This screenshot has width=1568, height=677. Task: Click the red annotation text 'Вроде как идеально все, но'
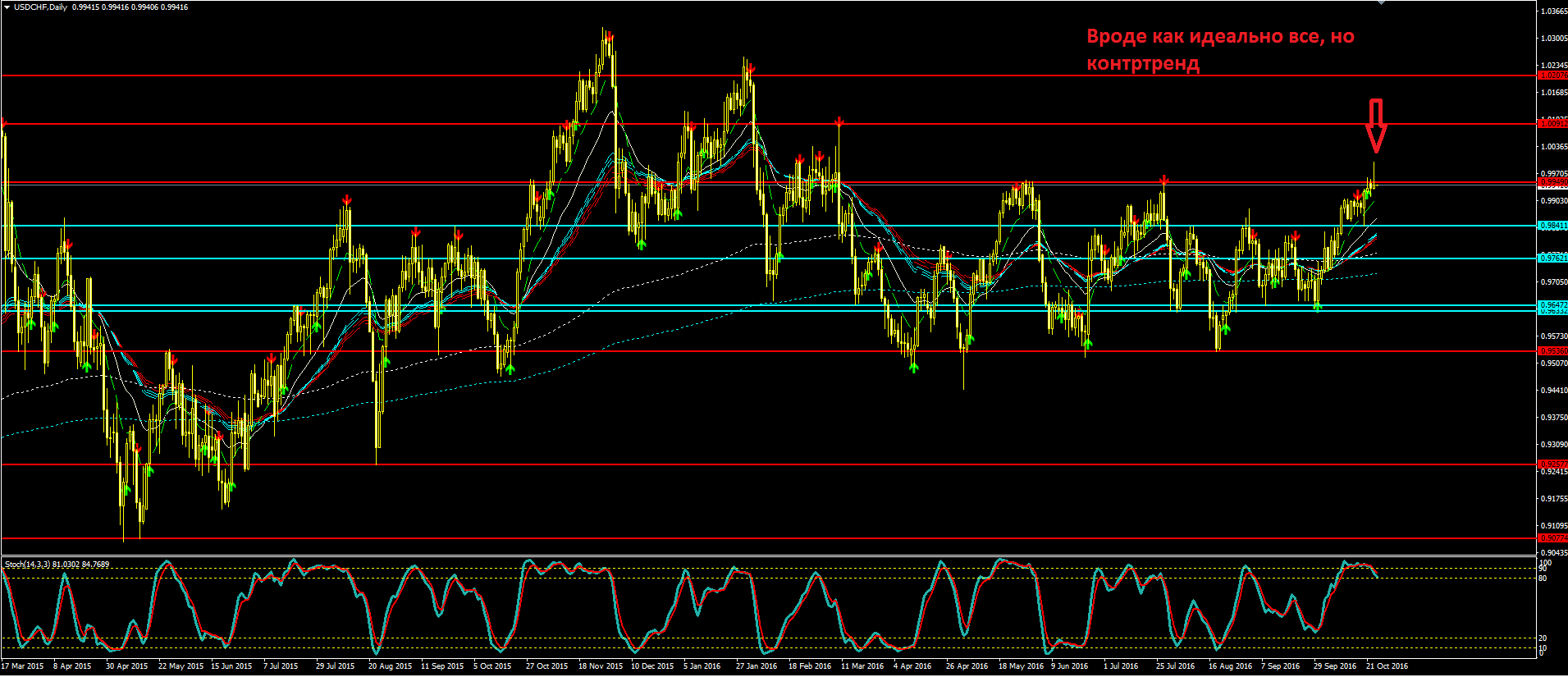tap(1220, 36)
